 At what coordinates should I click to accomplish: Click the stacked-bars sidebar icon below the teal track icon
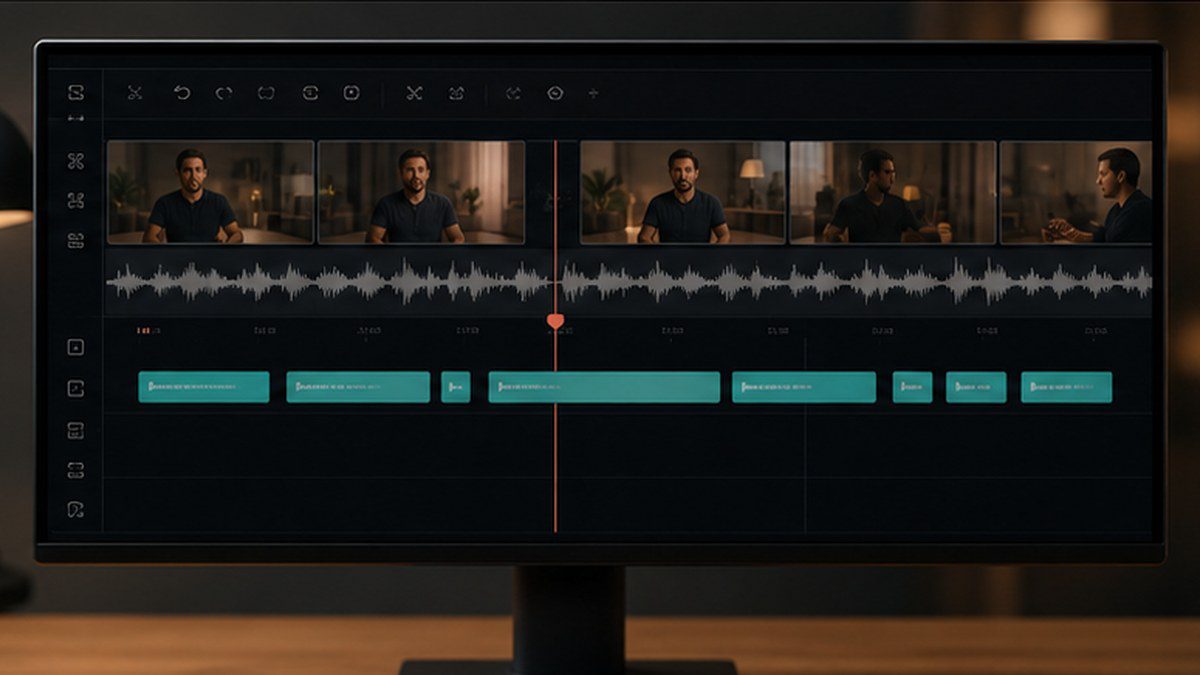pos(76,431)
